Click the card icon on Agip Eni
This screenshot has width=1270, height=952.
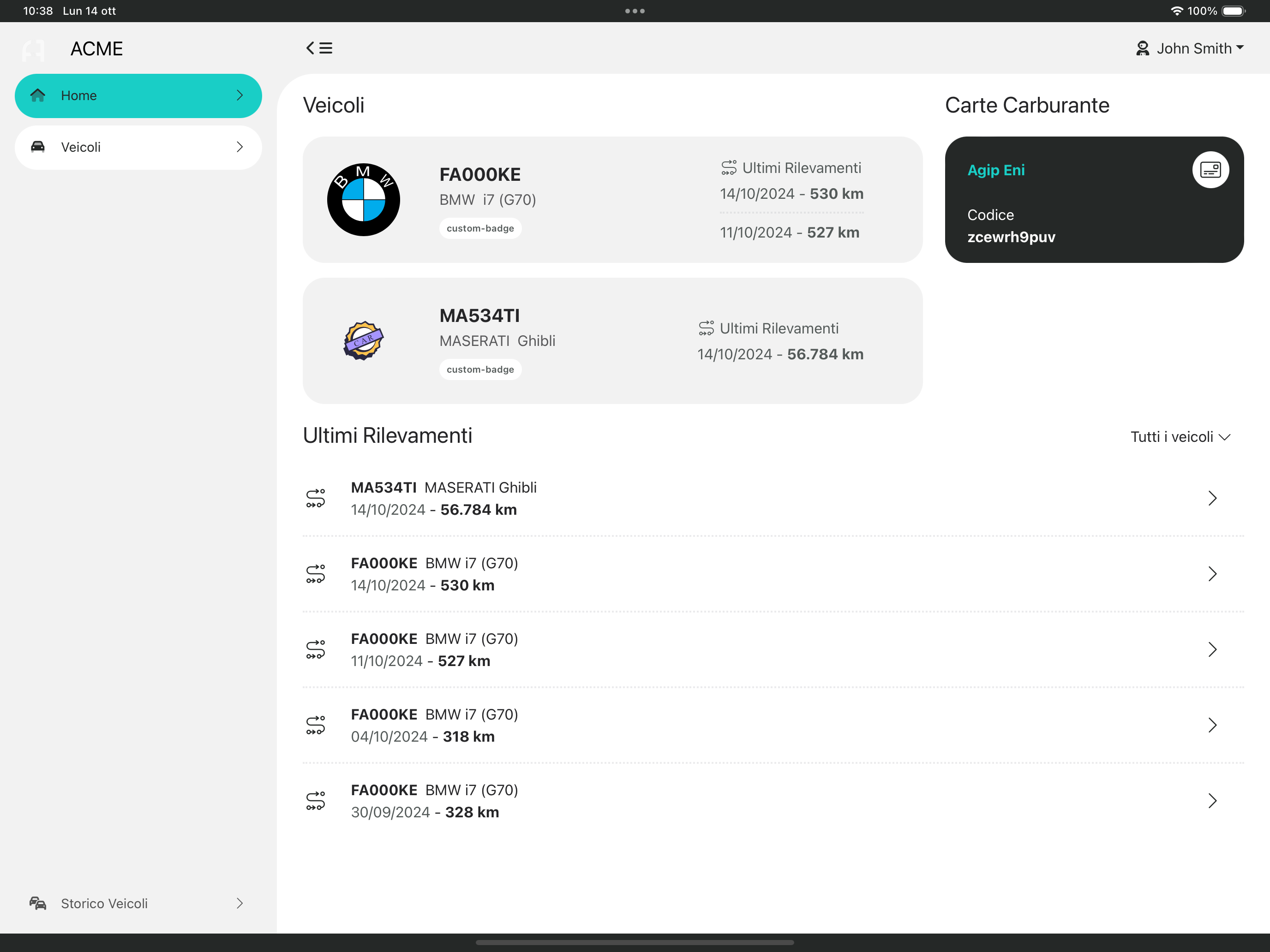1210,170
